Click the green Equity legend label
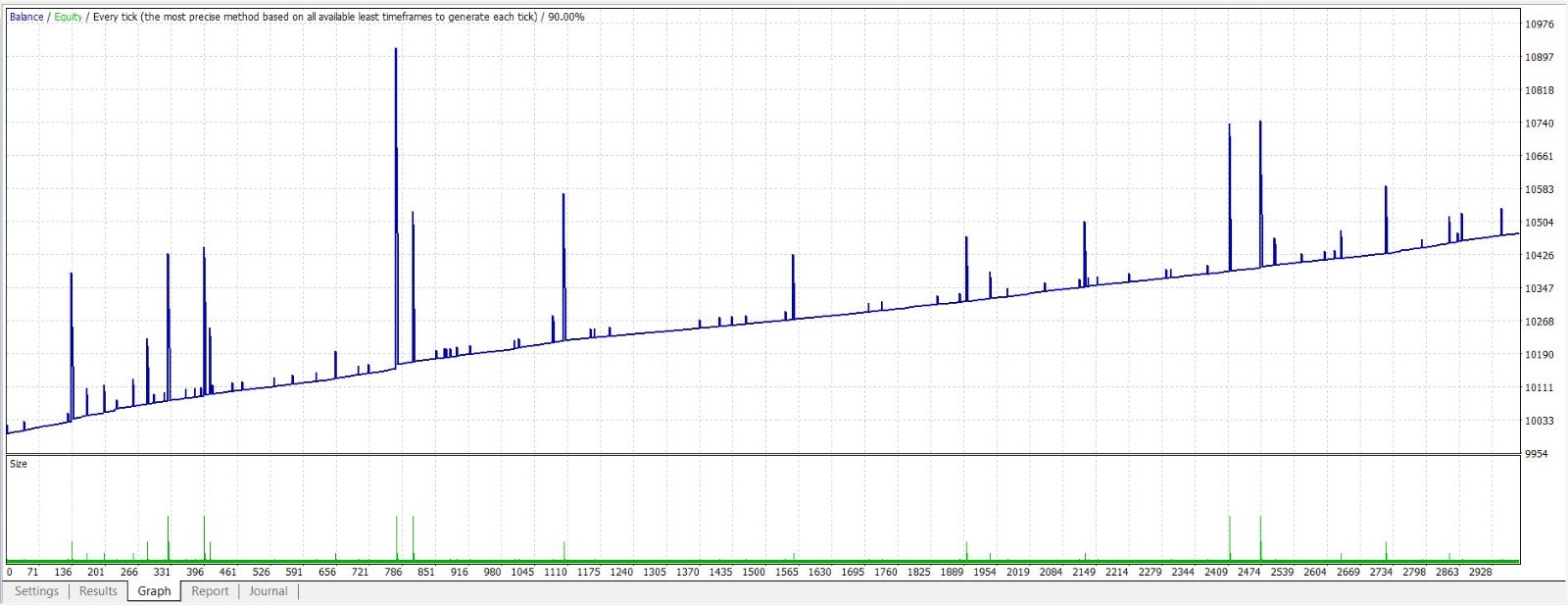The image size is (1568, 605). coord(69,17)
